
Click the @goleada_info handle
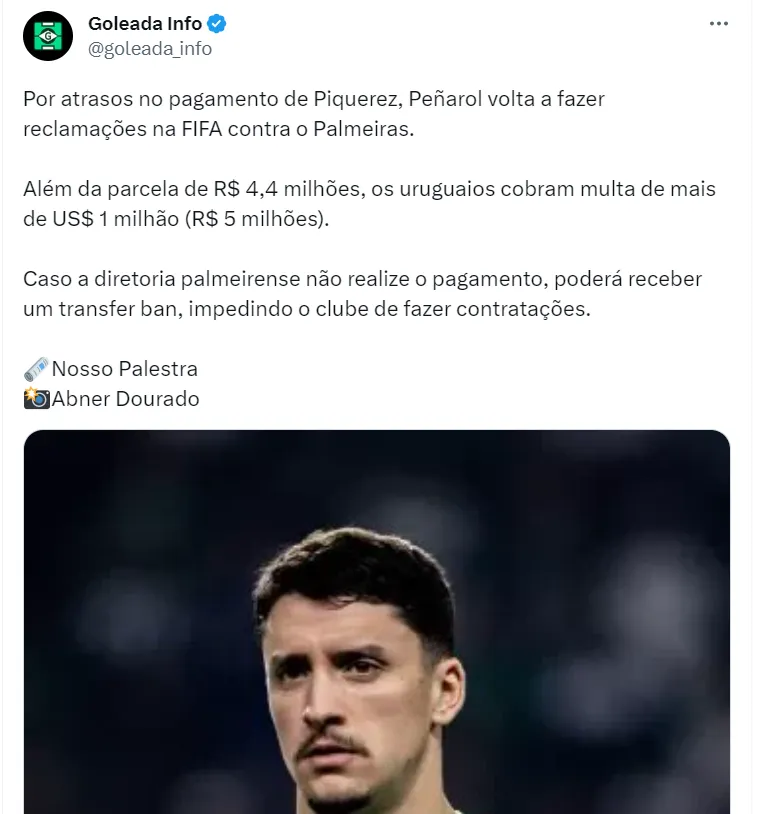tap(150, 49)
